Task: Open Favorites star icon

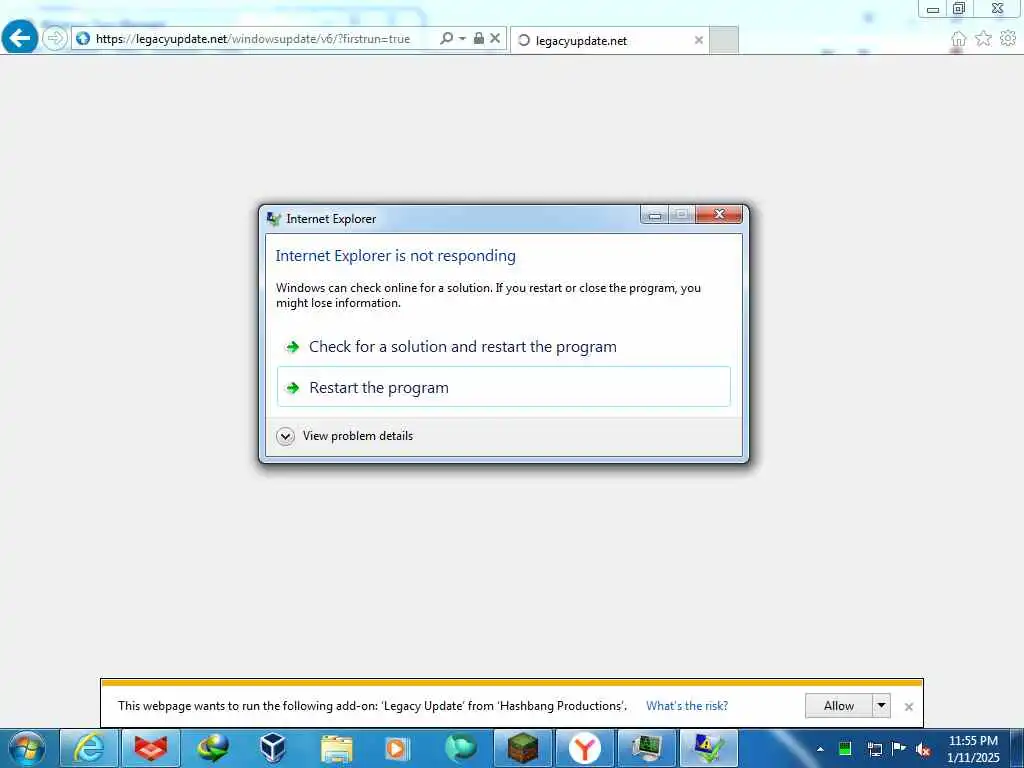Action: pos(983,39)
